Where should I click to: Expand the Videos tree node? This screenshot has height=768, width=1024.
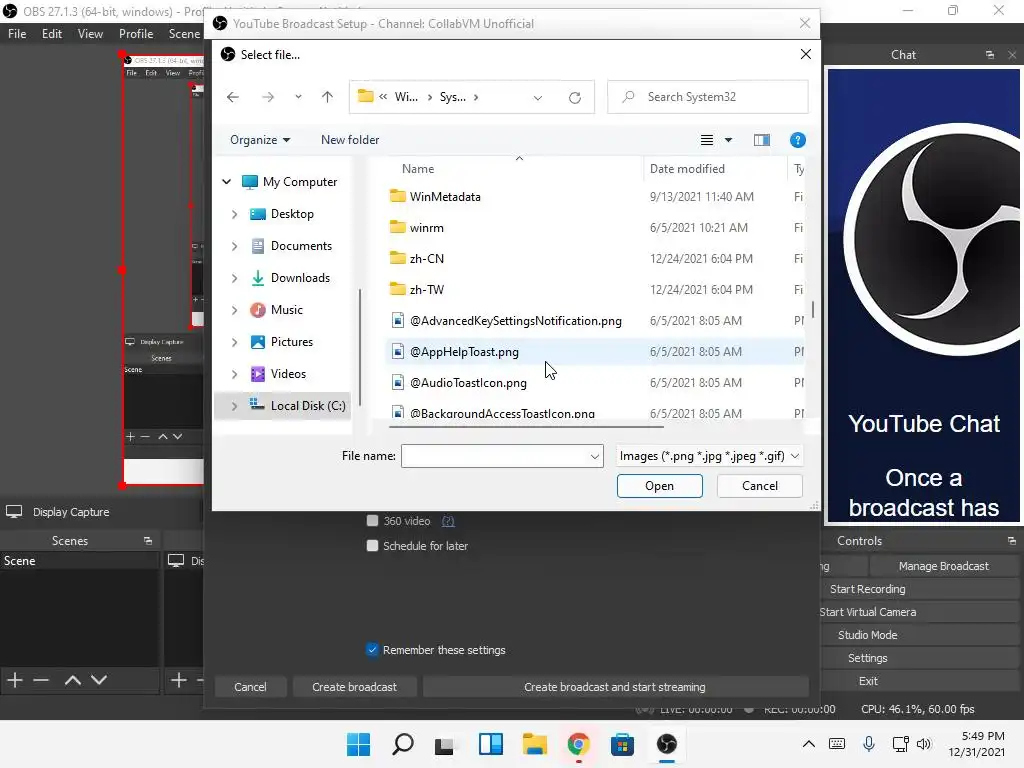[234, 374]
